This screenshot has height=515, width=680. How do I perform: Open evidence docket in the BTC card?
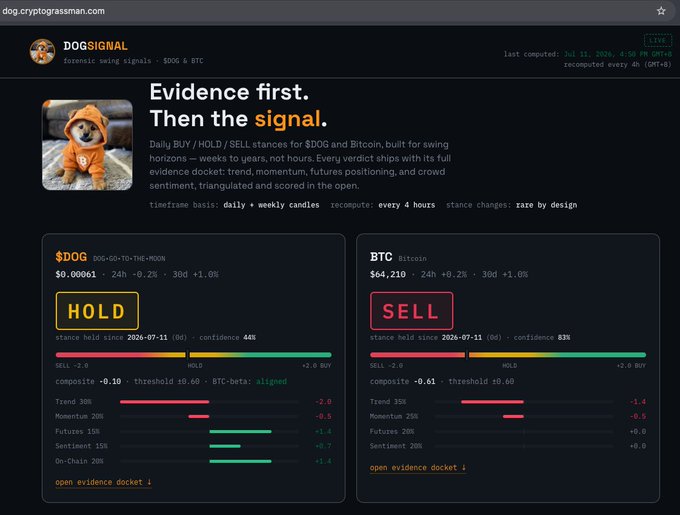click(418, 468)
